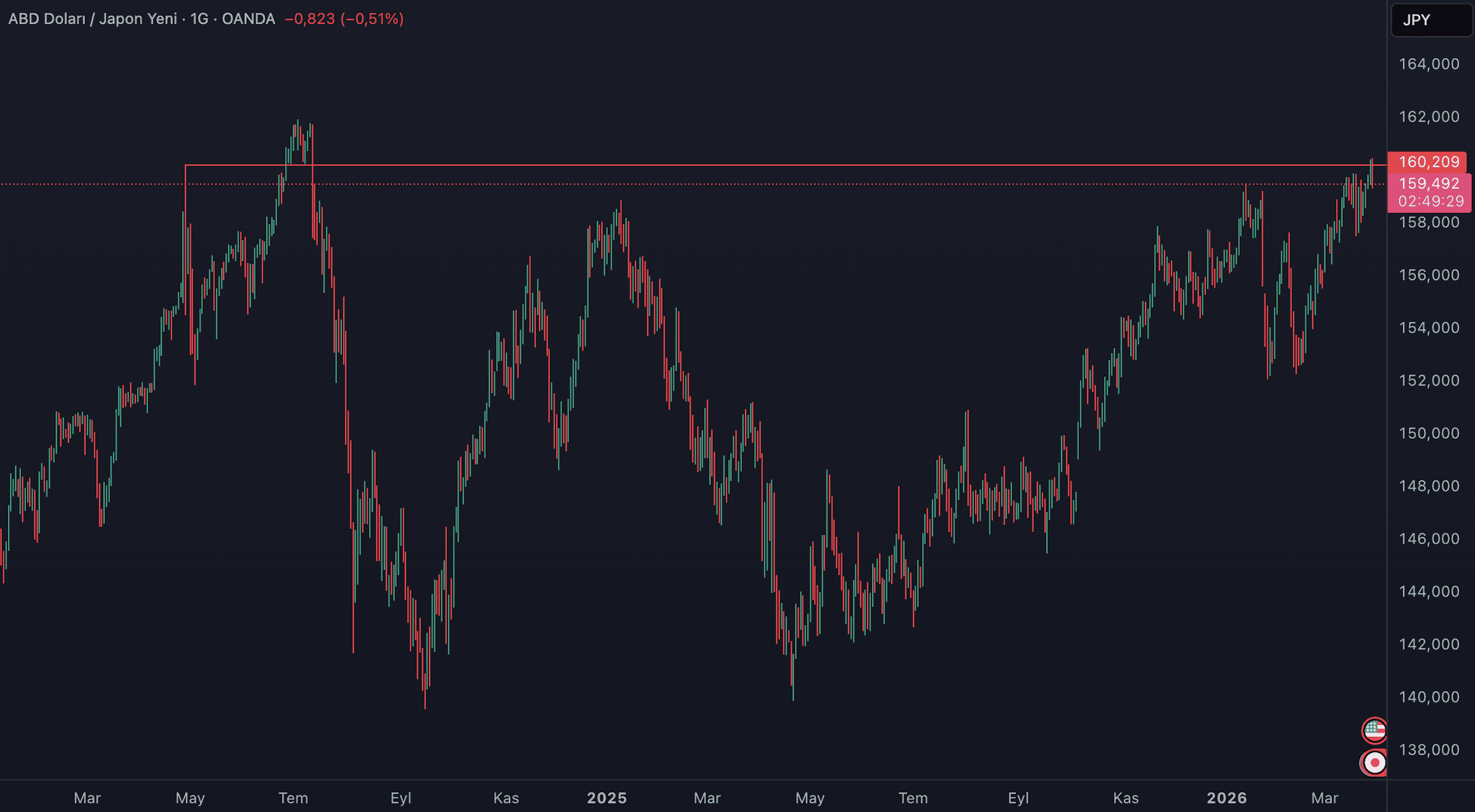Viewport: 1475px width, 812px height.
Task: Open the JPY currency selector
Action: (x=1431, y=20)
